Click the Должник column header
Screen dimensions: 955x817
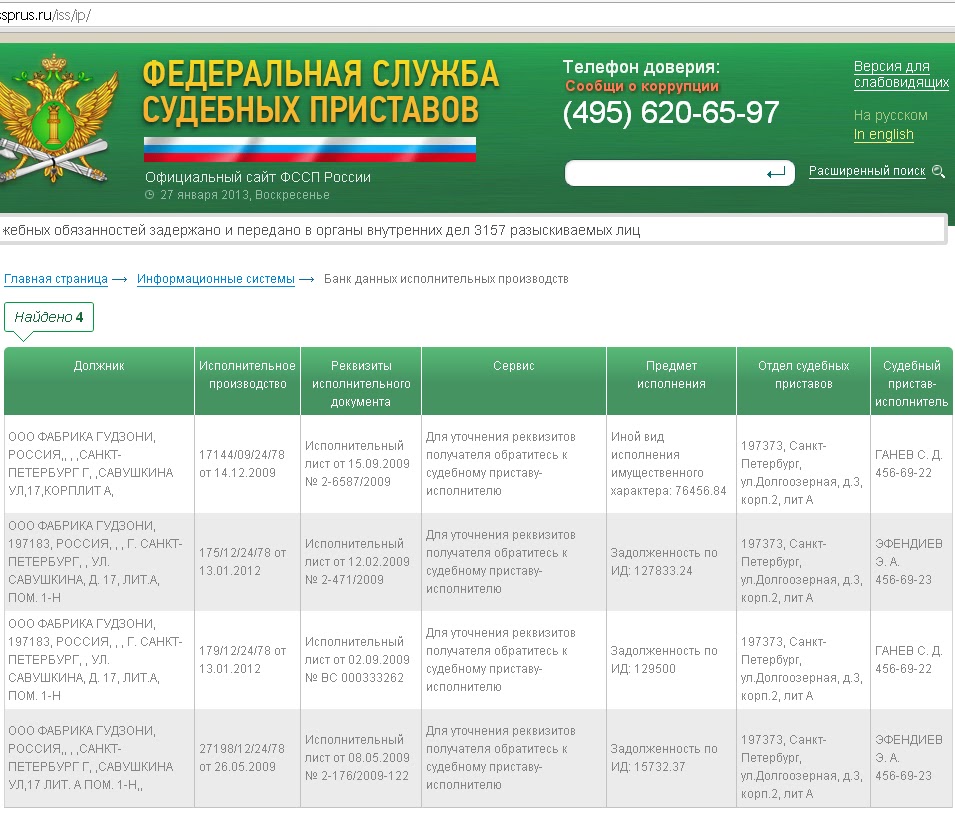pos(99,381)
